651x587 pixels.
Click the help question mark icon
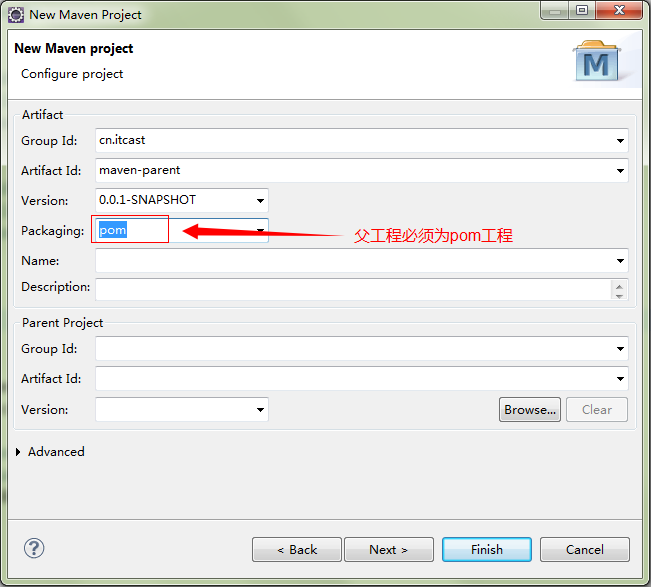tap(34, 548)
